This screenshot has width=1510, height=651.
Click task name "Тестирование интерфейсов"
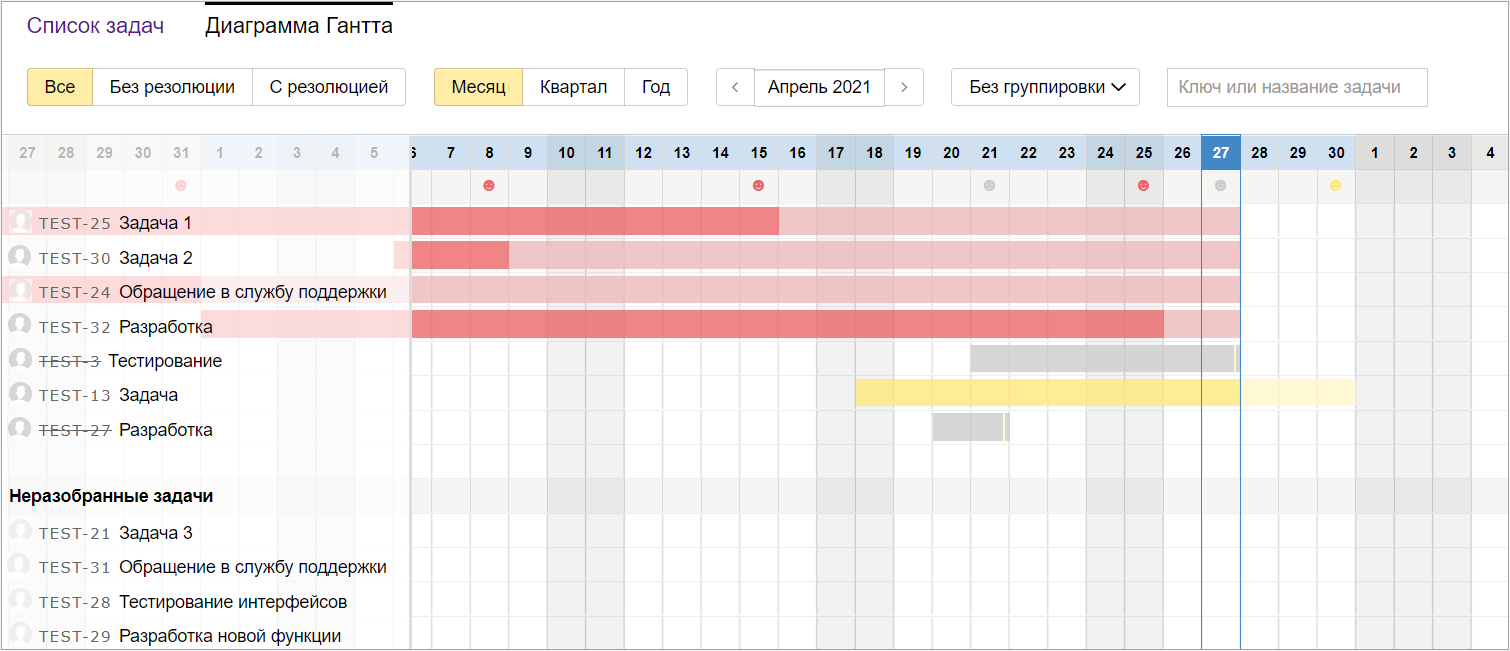233,602
